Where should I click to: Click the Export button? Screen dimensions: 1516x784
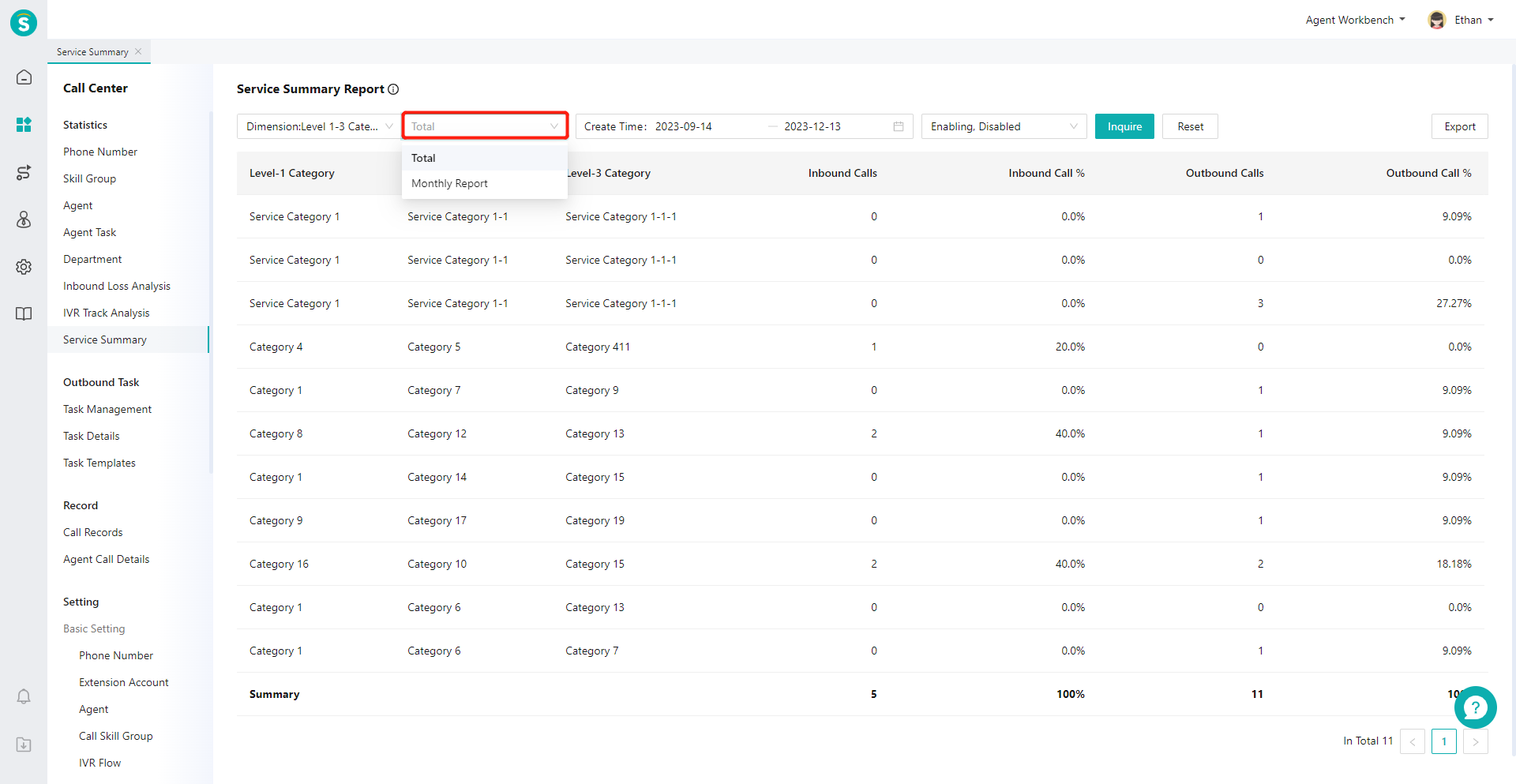[1459, 126]
